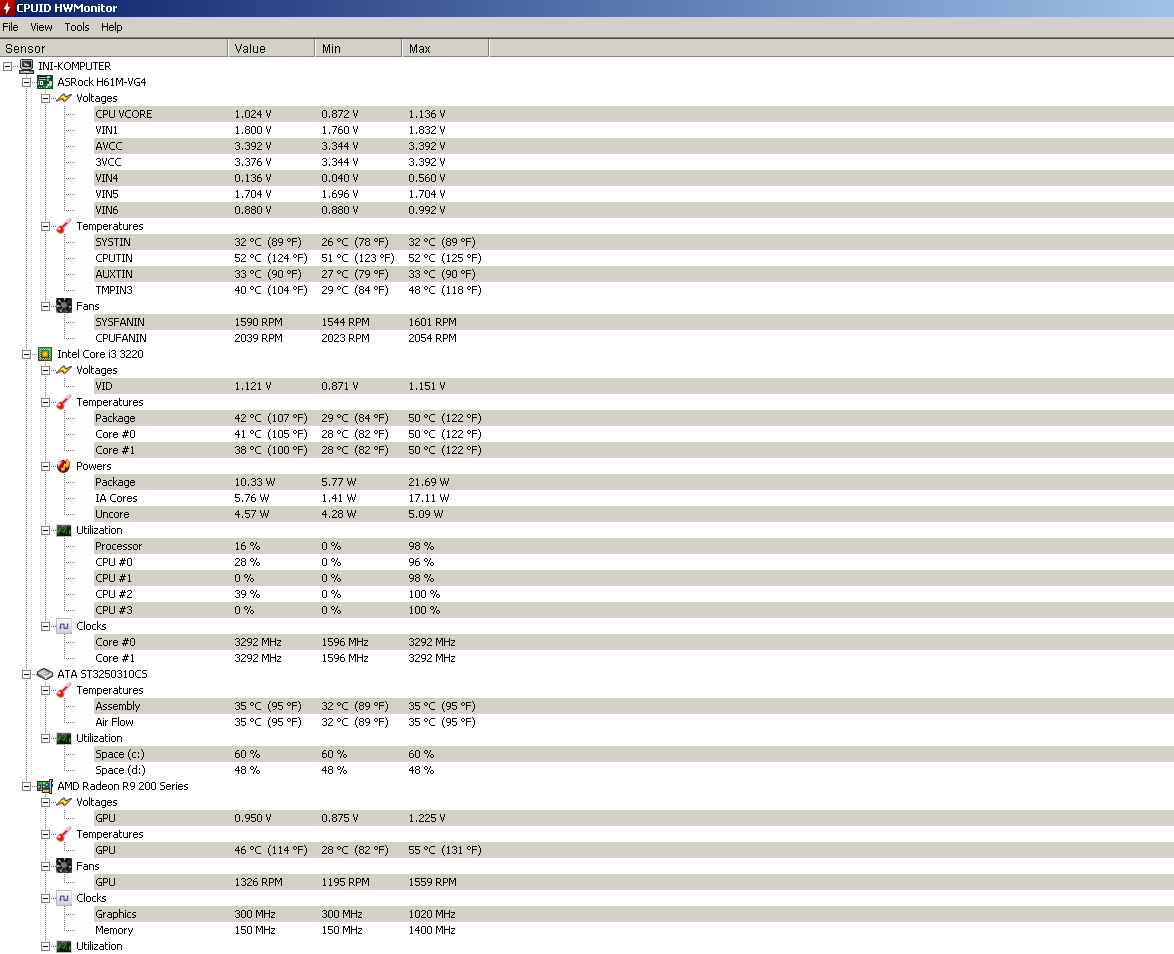Select the Air Flow temperature row

tap(634, 723)
